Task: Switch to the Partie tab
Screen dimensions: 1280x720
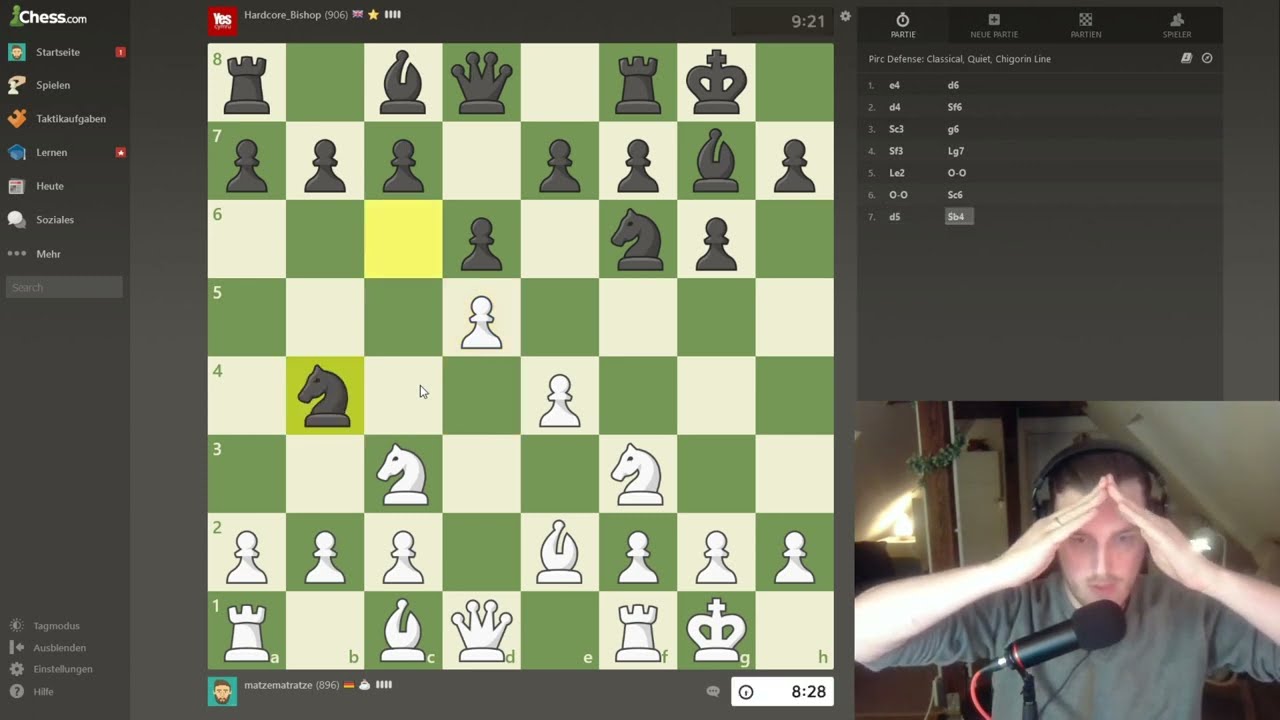Action: [903, 26]
